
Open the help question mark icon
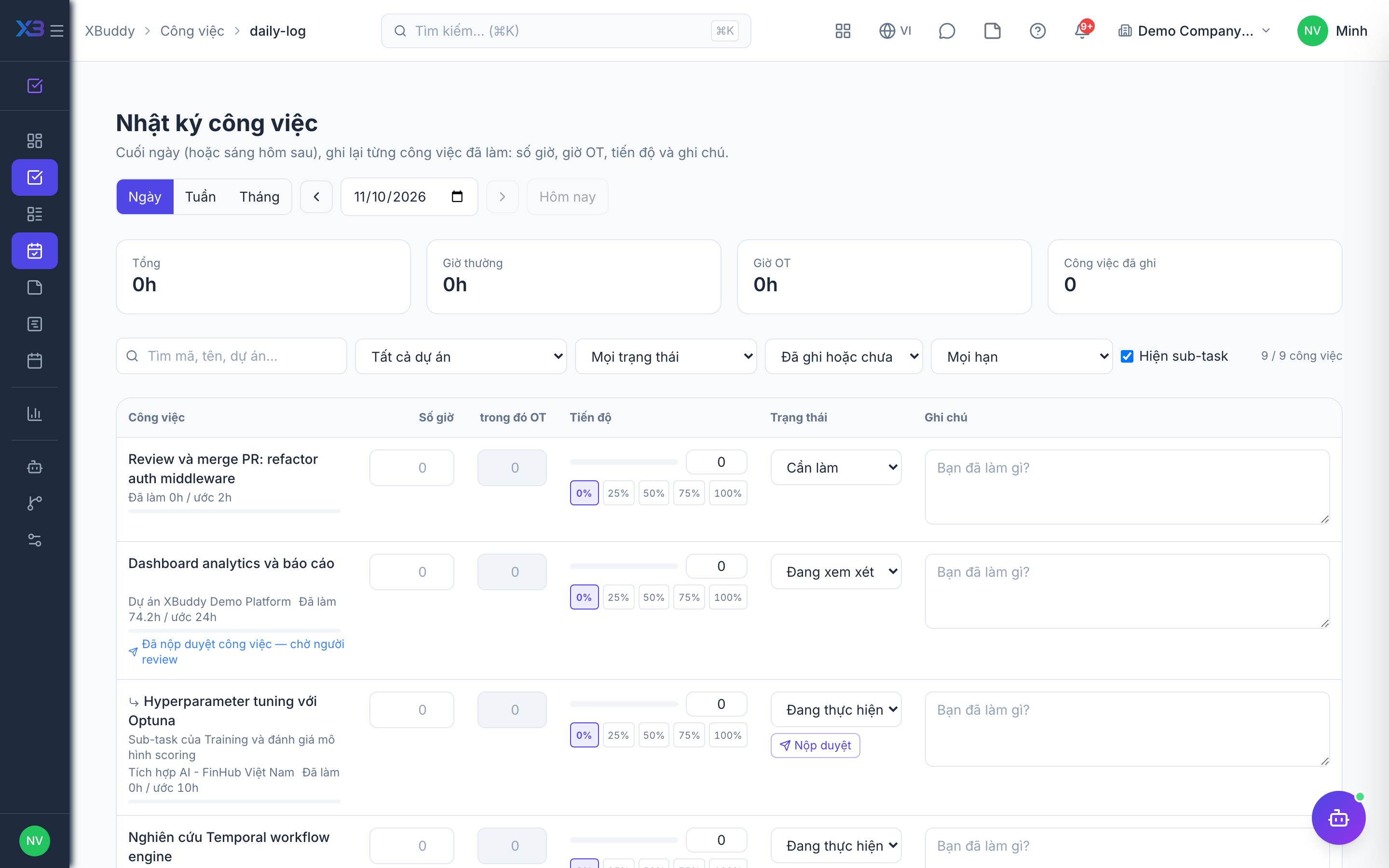pos(1037,31)
